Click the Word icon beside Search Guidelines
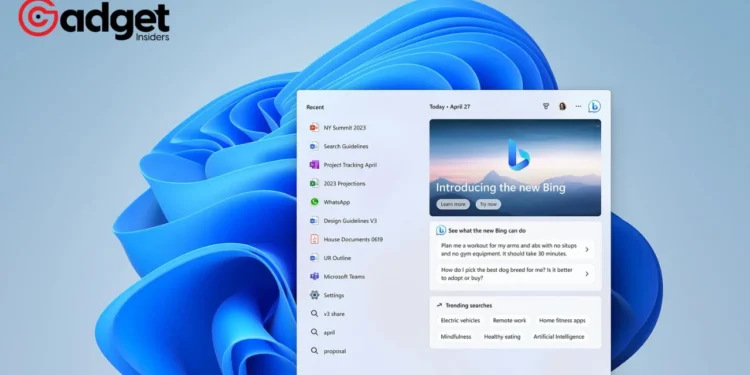750x375 pixels. 314,146
